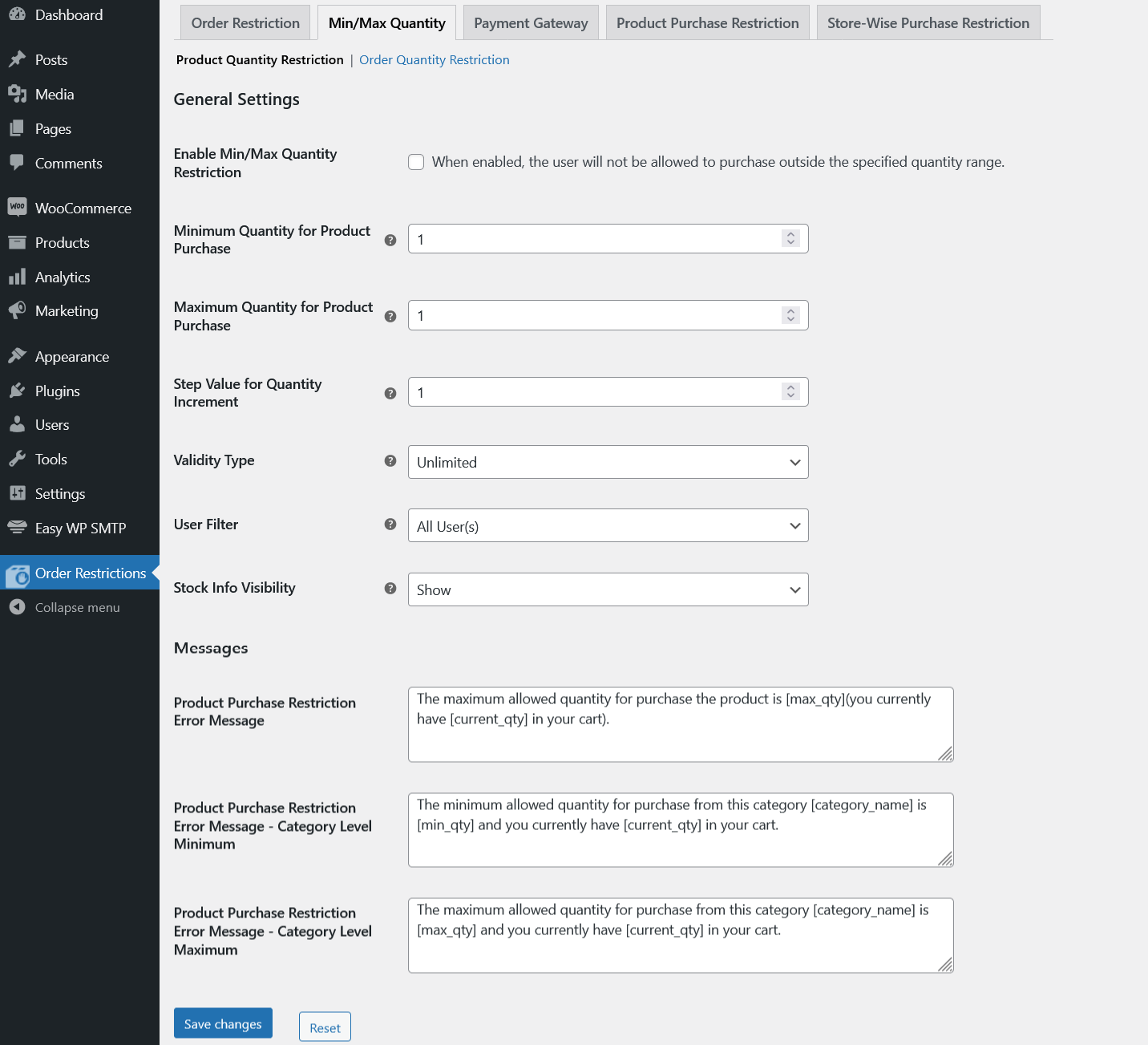
Task: Increment Minimum Quantity using the stepper arrow
Action: 790,234
